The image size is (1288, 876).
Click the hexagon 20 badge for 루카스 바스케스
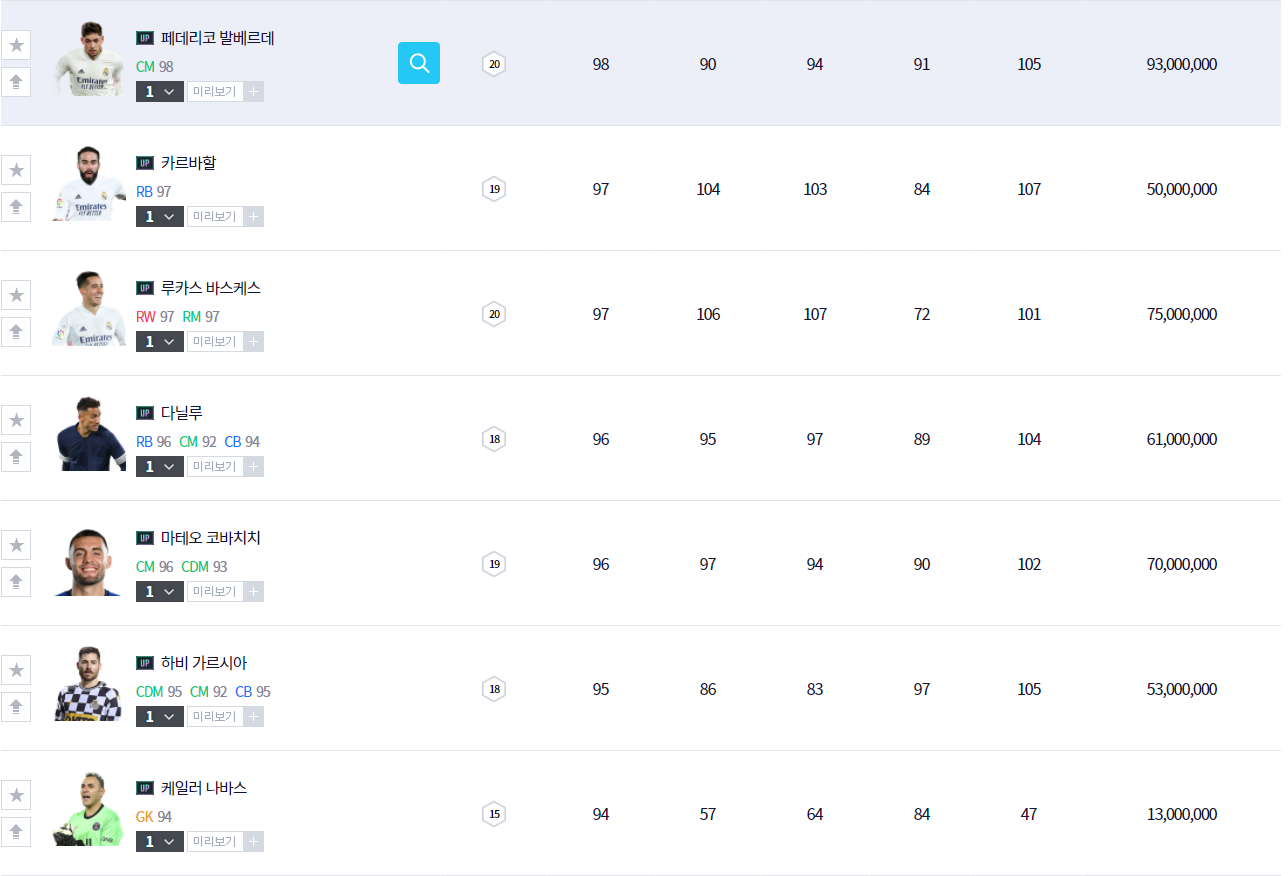[x=494, y=314]
